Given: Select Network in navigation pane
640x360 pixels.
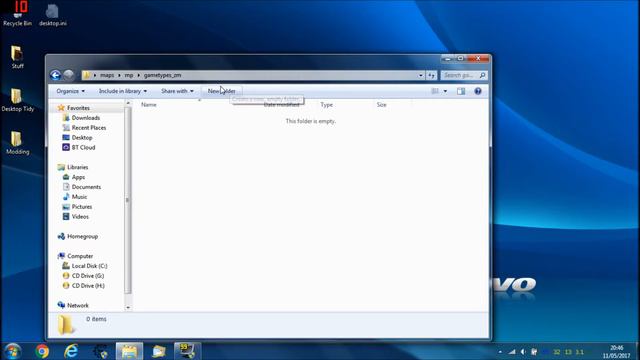Looking at the screenshot, I should 78,305.
